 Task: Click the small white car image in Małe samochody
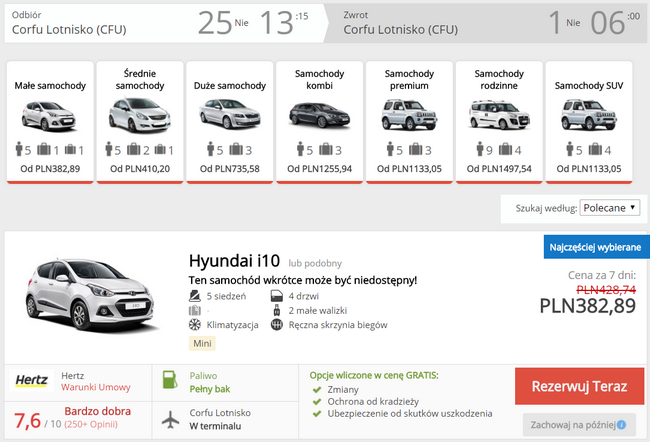pyautogui.click(x=49, y=117)
